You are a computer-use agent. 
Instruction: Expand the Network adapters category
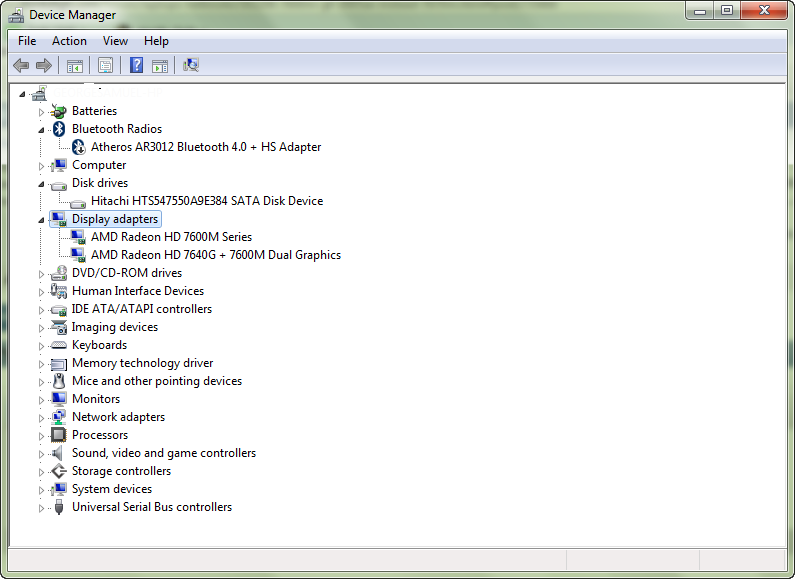tap(42, 418)
